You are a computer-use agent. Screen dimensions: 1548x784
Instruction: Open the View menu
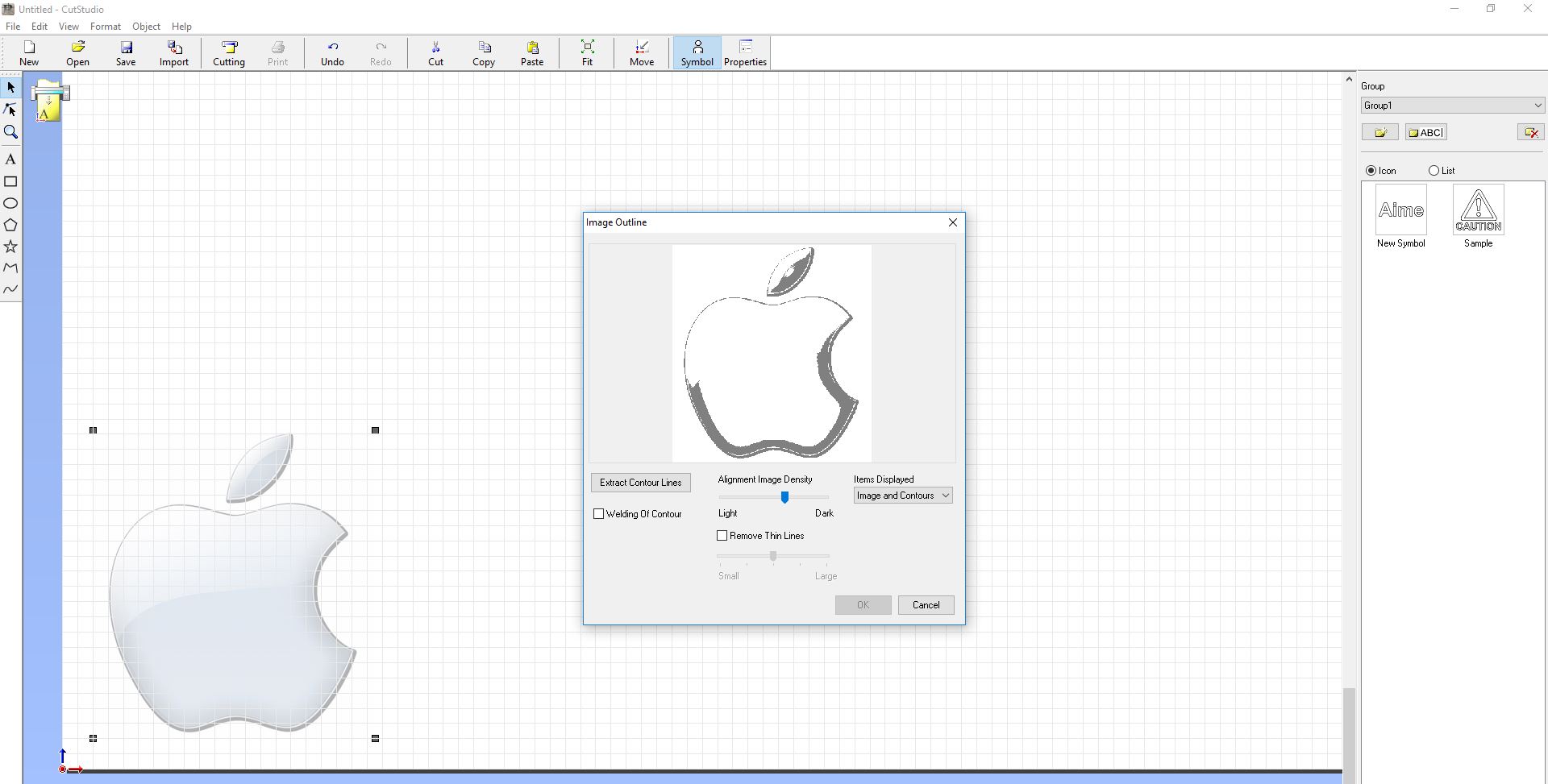tap(69, 27)
